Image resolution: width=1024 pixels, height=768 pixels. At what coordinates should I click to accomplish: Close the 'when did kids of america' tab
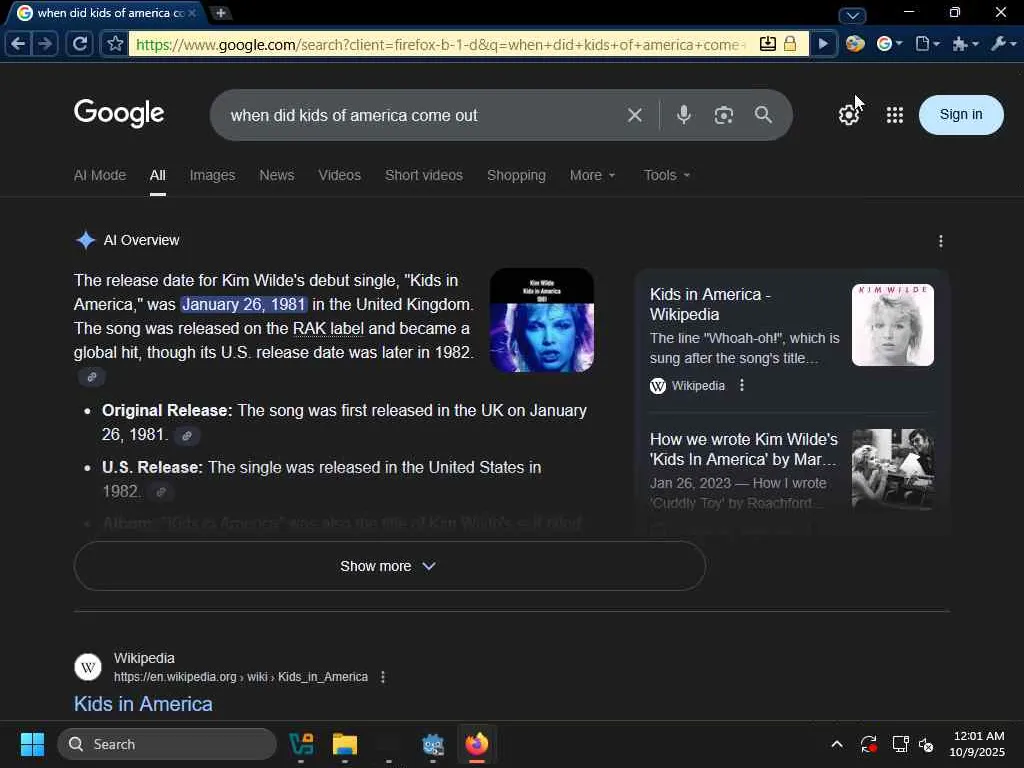[x=192, y=13]
